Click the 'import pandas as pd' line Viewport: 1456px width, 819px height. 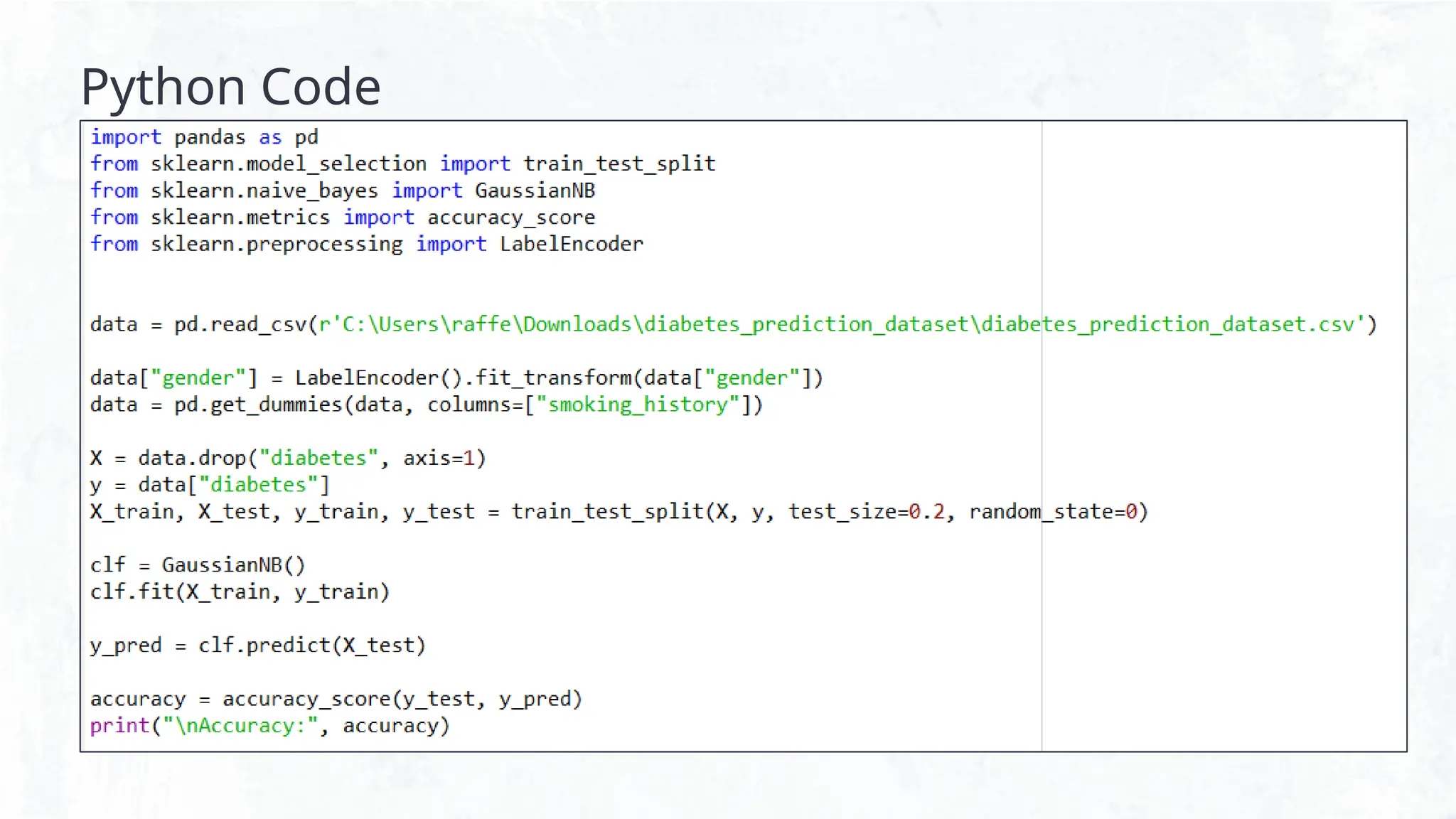coord(204,136)
